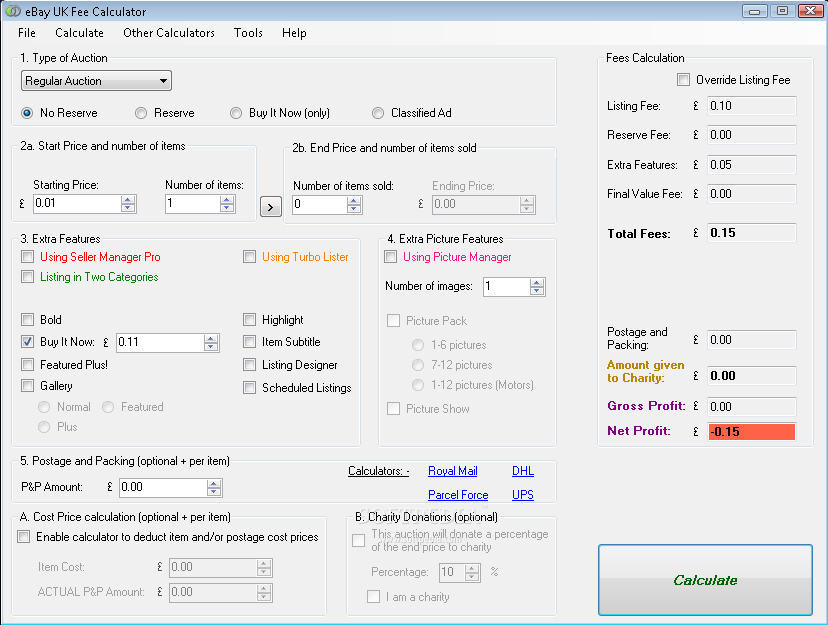This screenshot has width=828, height=625.
Task: Open the Help menu
Action: click(294, 33)
